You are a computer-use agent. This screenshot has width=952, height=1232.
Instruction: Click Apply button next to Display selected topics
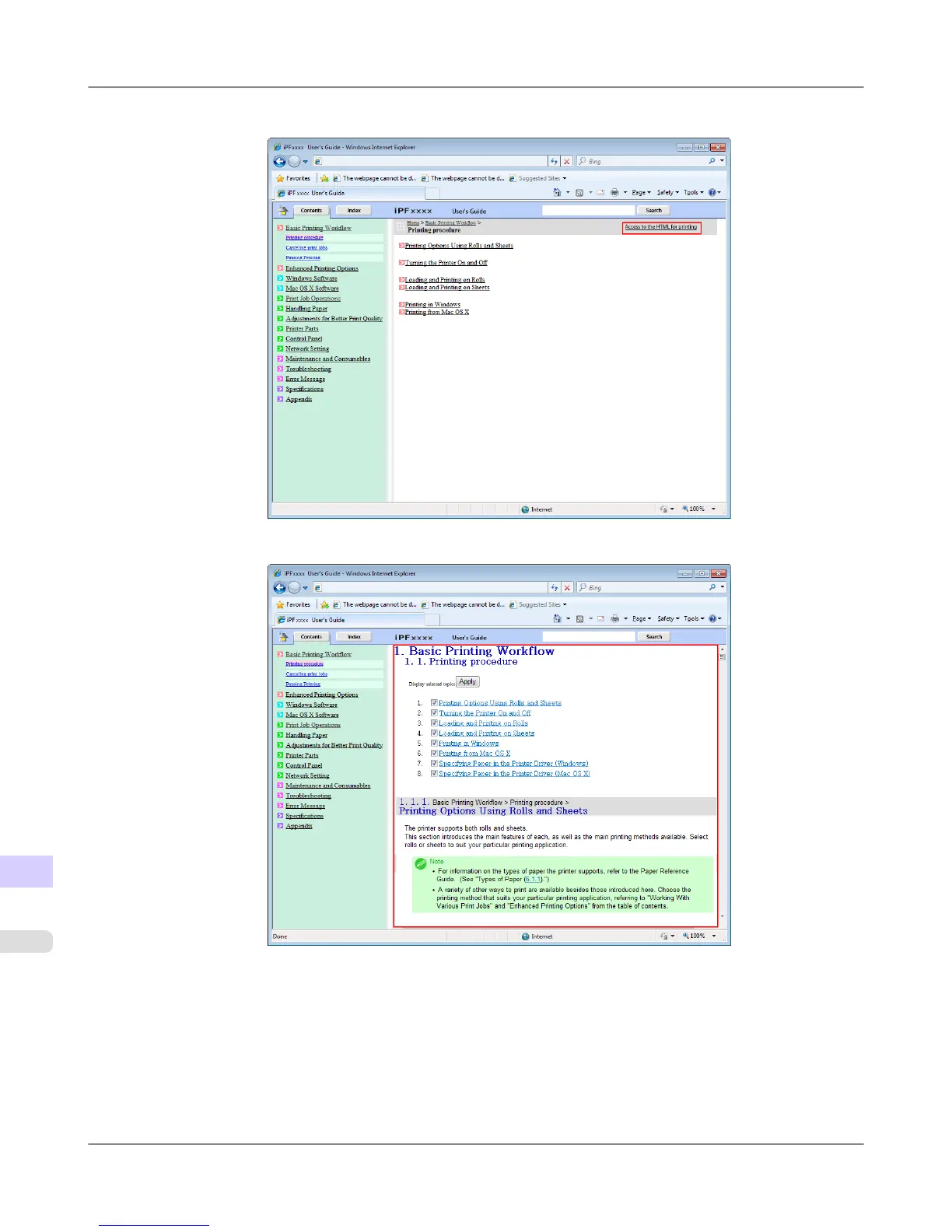tap(467, 681)
